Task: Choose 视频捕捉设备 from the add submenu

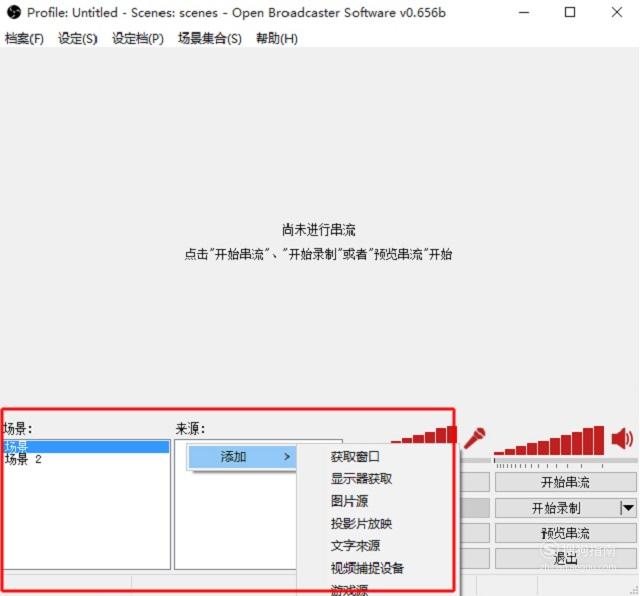Action: tap(367, 568)
